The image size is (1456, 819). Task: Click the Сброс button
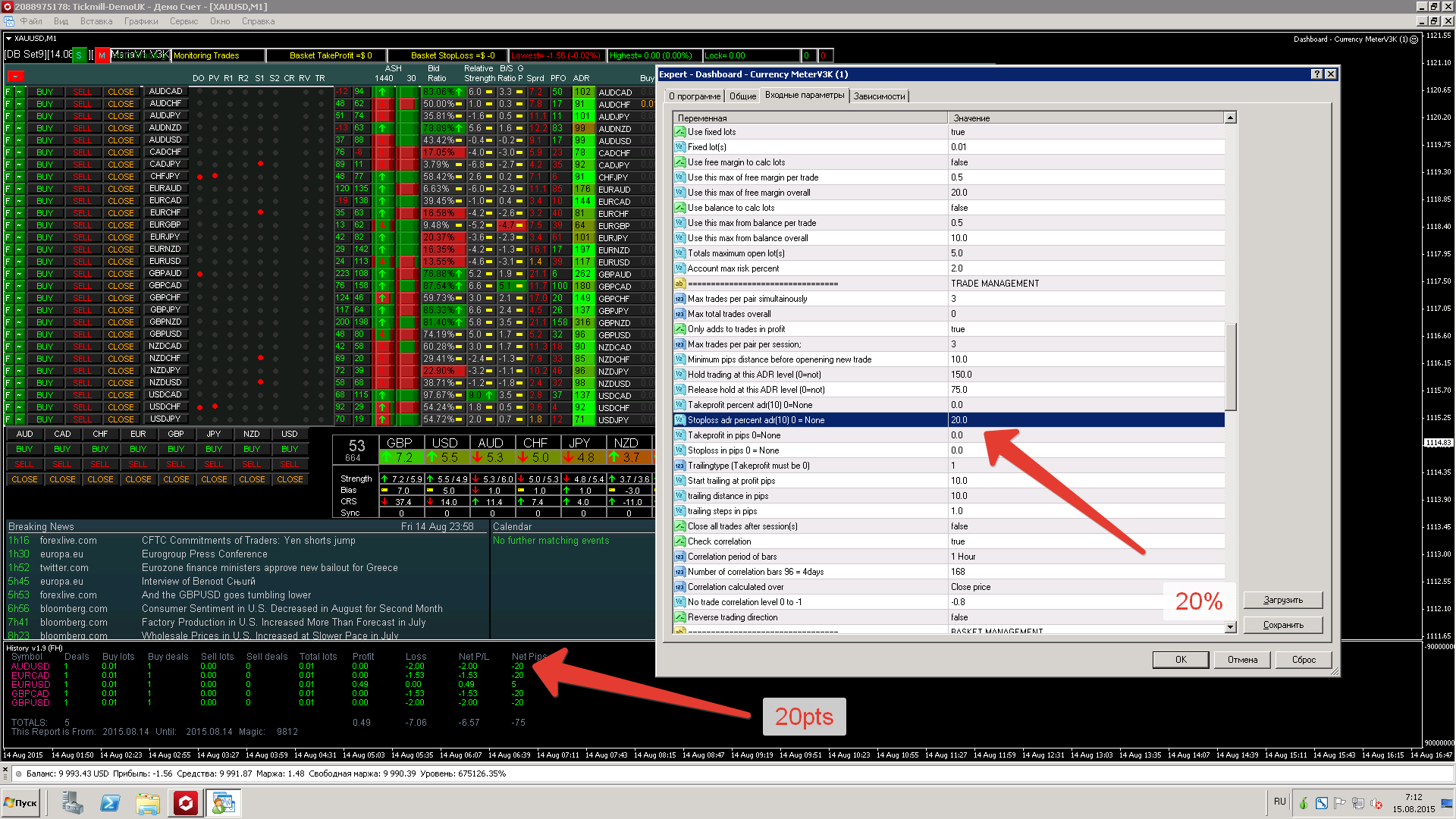(1304, 660)
